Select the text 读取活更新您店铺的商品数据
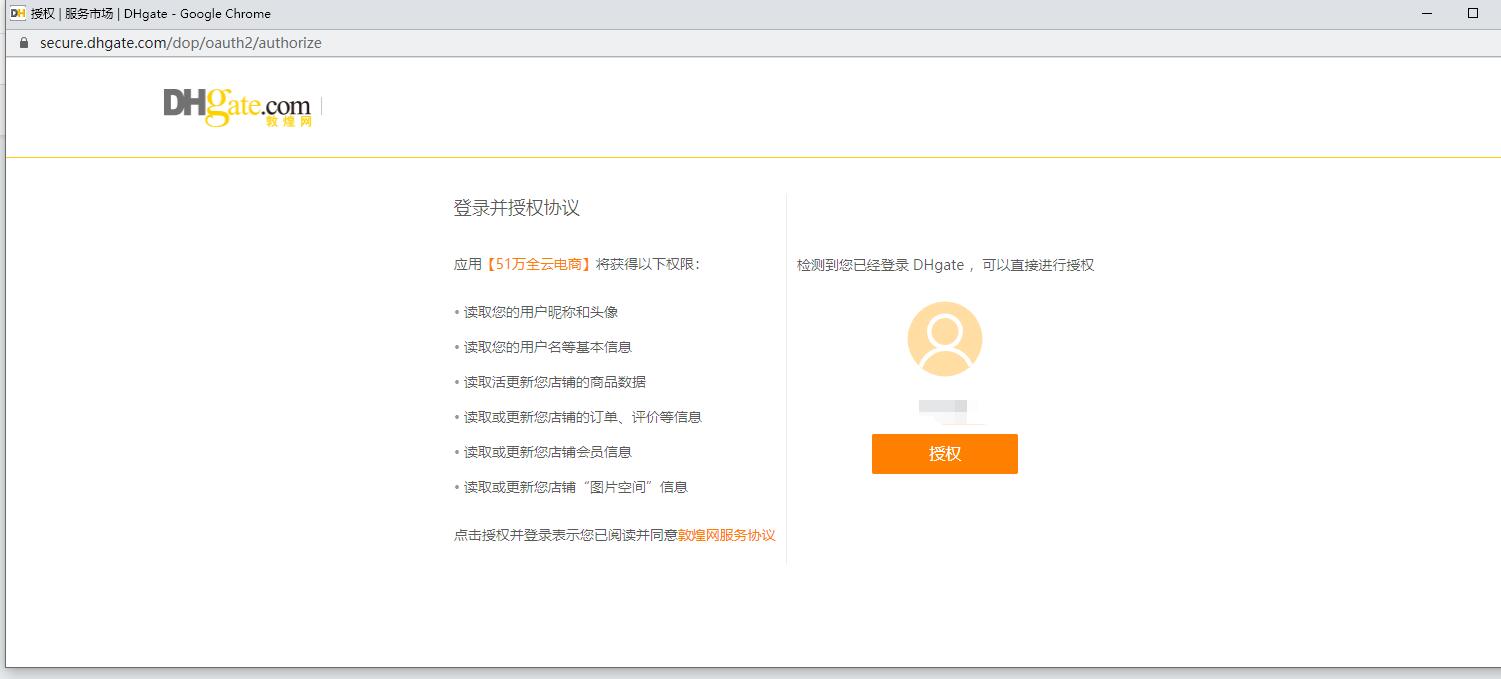The height and width of the screenshot is (679, 1501). 555,382
